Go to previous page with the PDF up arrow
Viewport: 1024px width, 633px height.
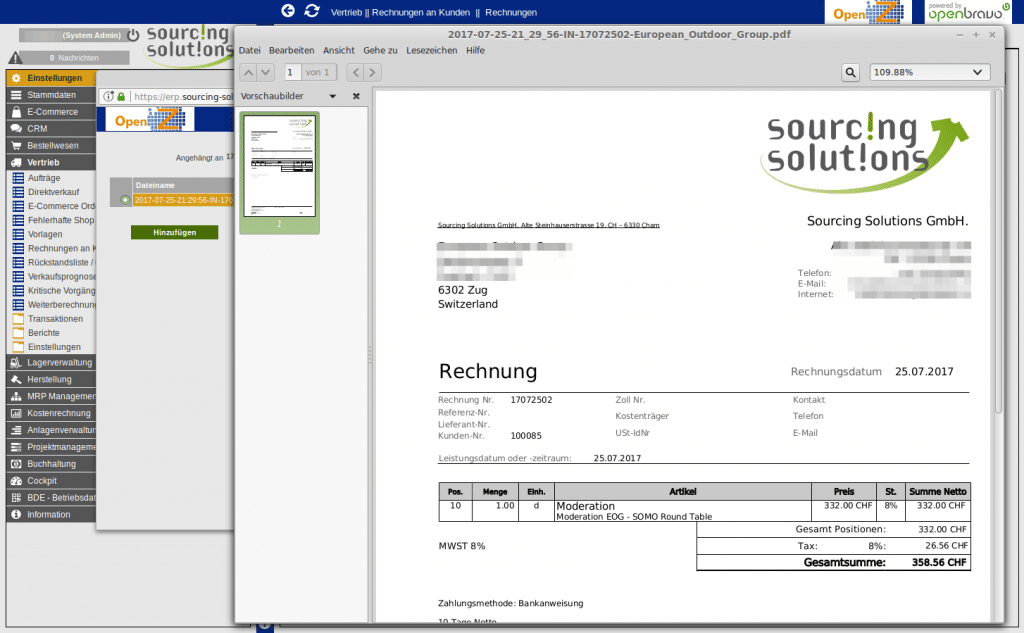[248, 73]
